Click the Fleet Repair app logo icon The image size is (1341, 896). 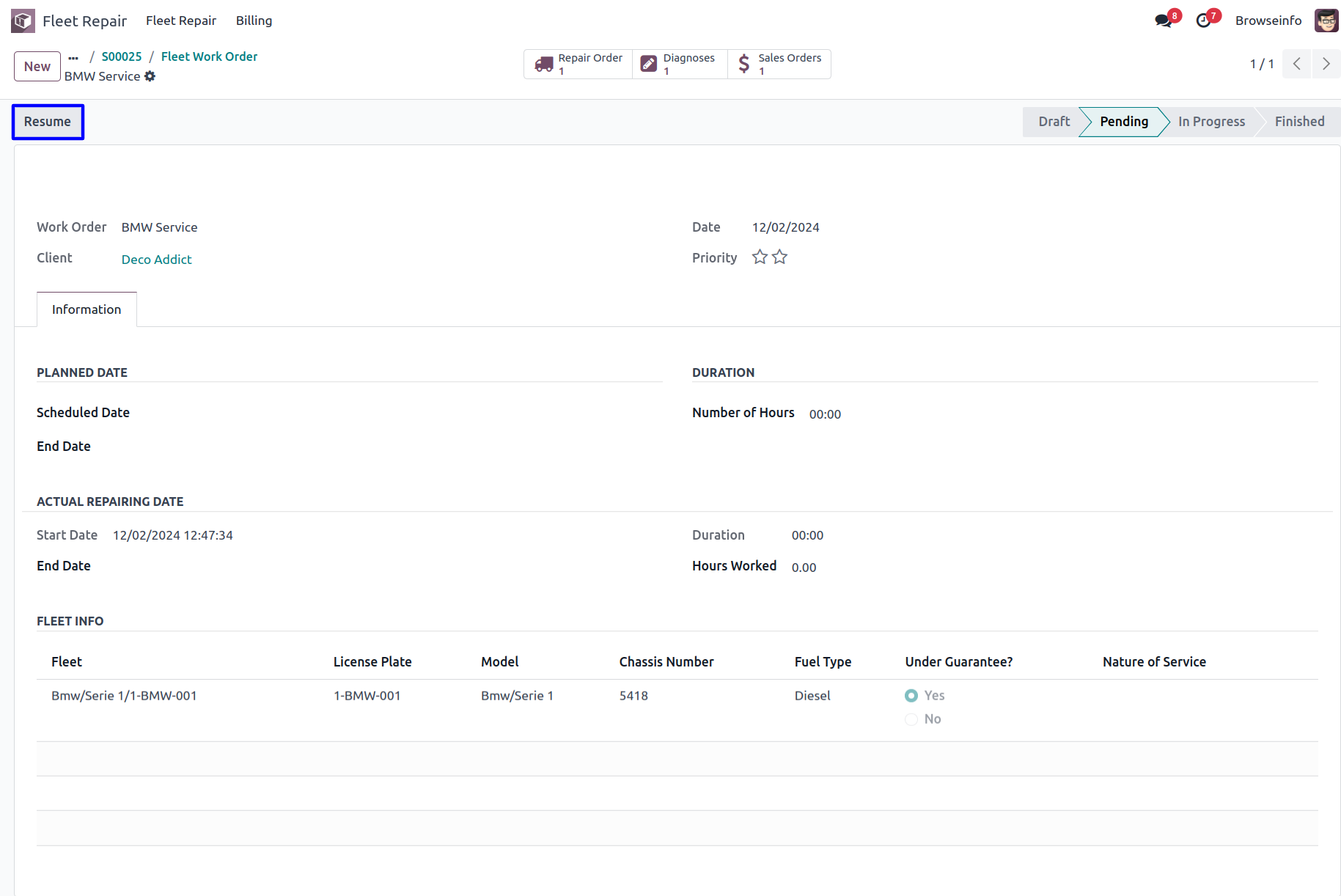point(23,21)
